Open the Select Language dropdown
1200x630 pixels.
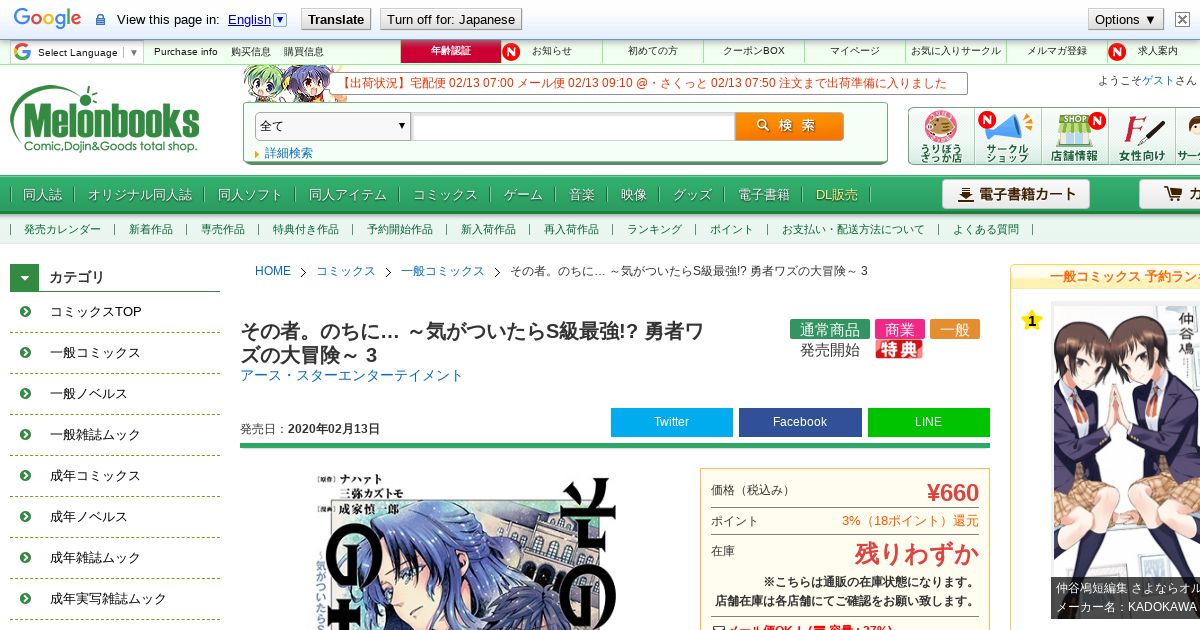point(77,52)
